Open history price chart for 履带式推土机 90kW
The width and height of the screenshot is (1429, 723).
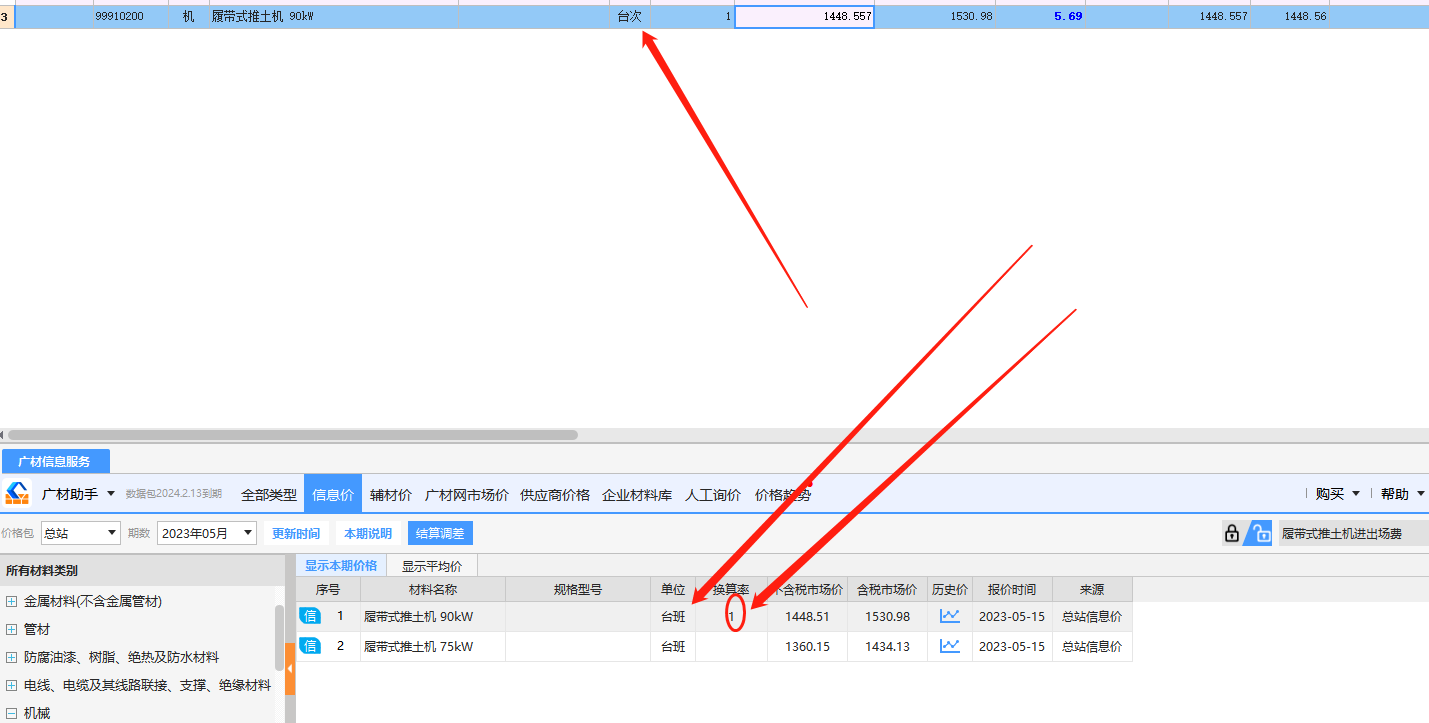coord(950,616)
